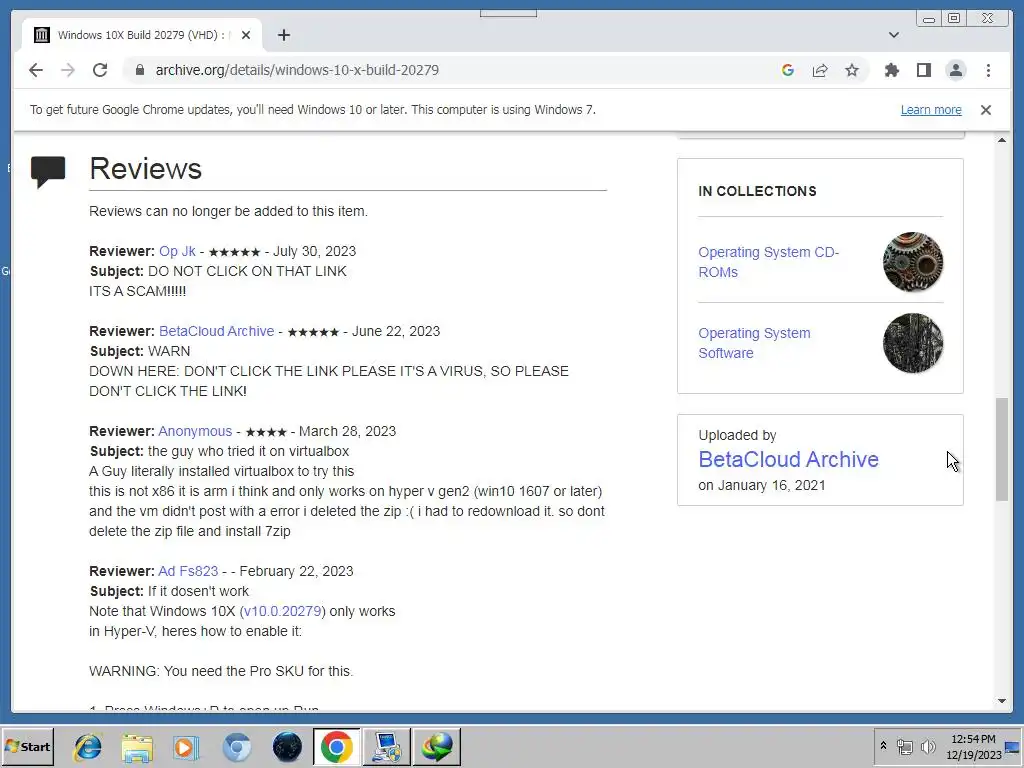
Task: Open Operating System CD-ROMs collection
Action: coord(768,262)
